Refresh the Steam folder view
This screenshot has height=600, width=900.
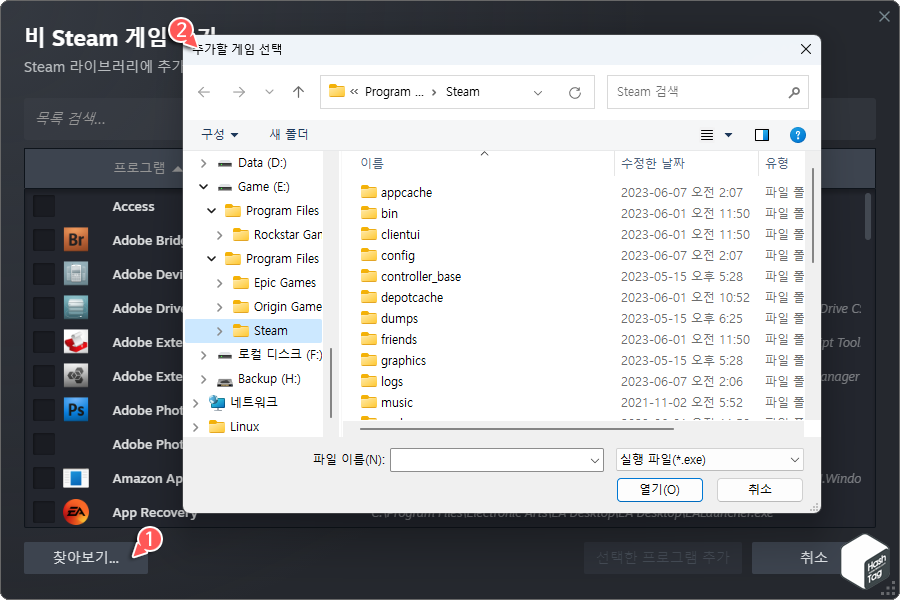point(576,91)
